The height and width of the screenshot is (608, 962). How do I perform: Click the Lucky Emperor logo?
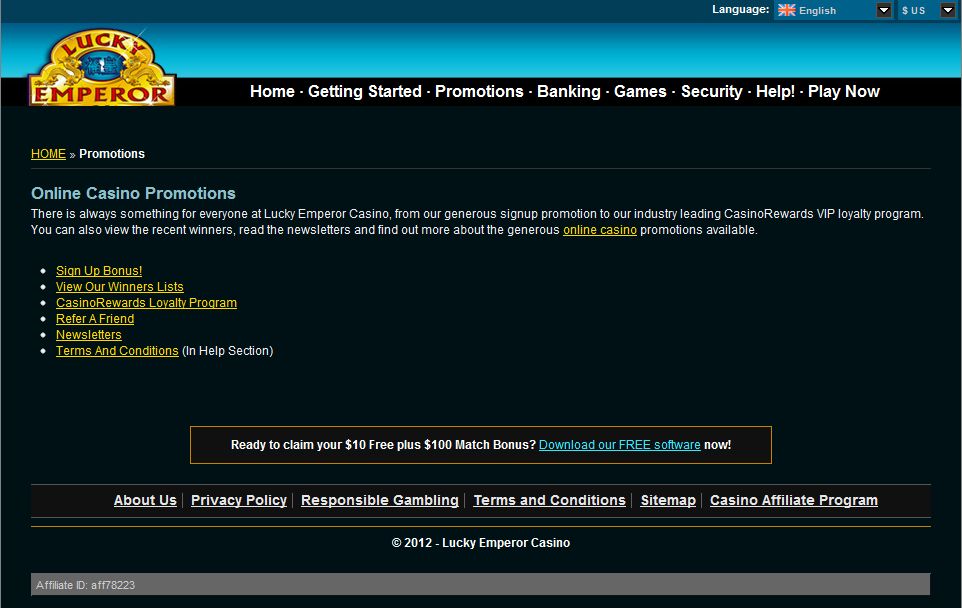(102, 67)
